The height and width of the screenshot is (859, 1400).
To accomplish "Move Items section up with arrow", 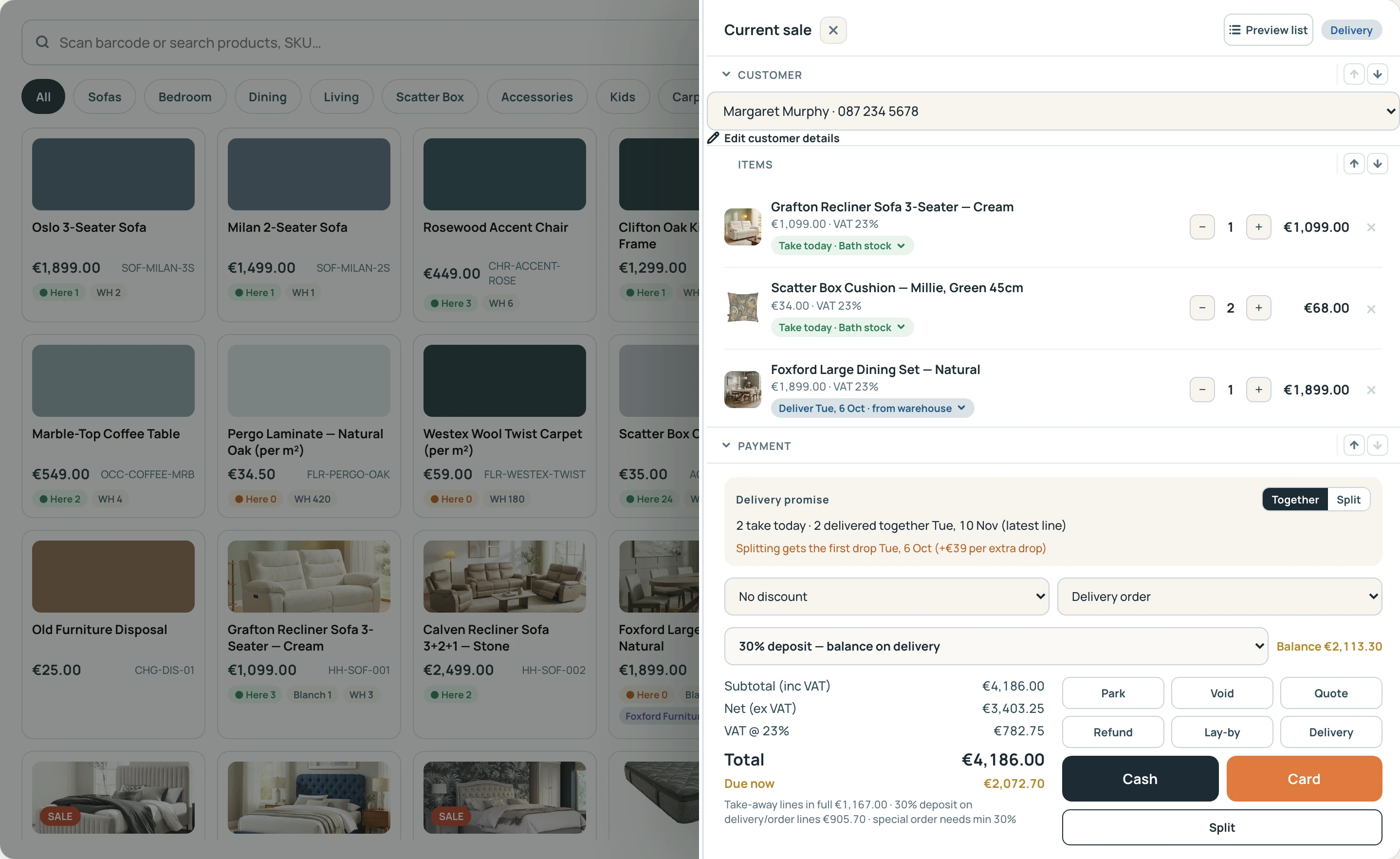I will (x=1354, y=164).
